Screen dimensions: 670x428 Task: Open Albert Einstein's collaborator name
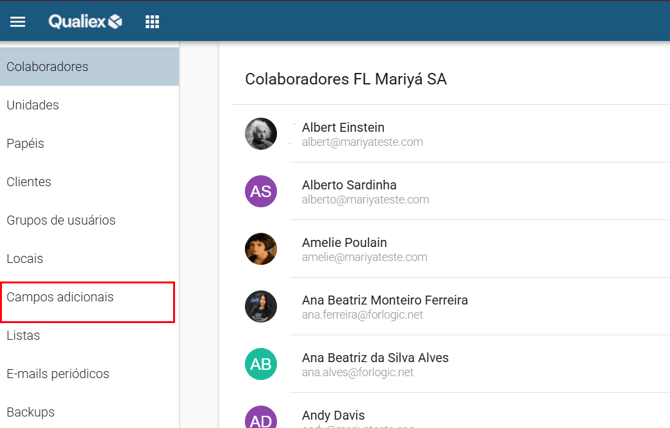pos(343,127)
